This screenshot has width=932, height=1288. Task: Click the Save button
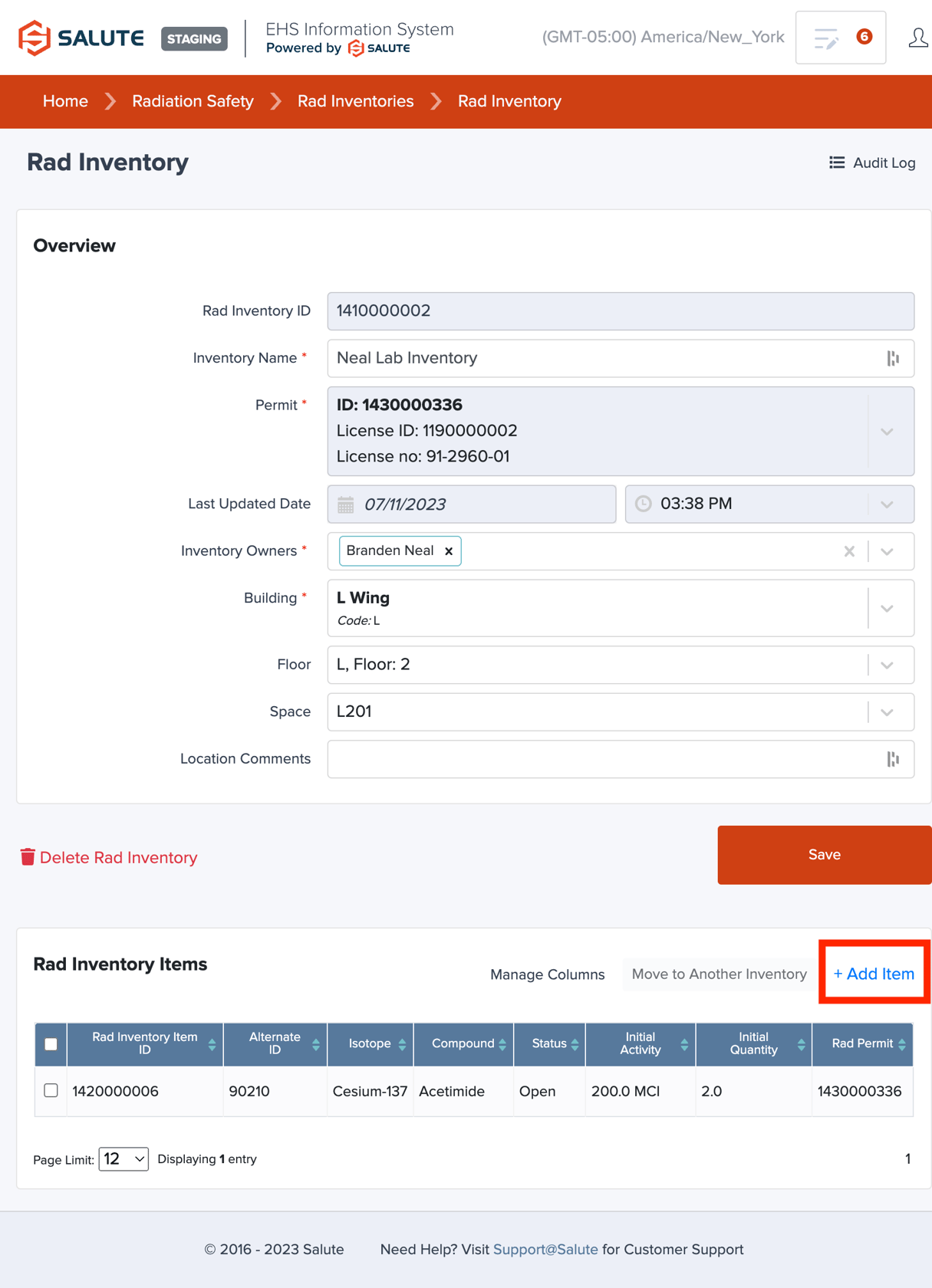point(824,855)
